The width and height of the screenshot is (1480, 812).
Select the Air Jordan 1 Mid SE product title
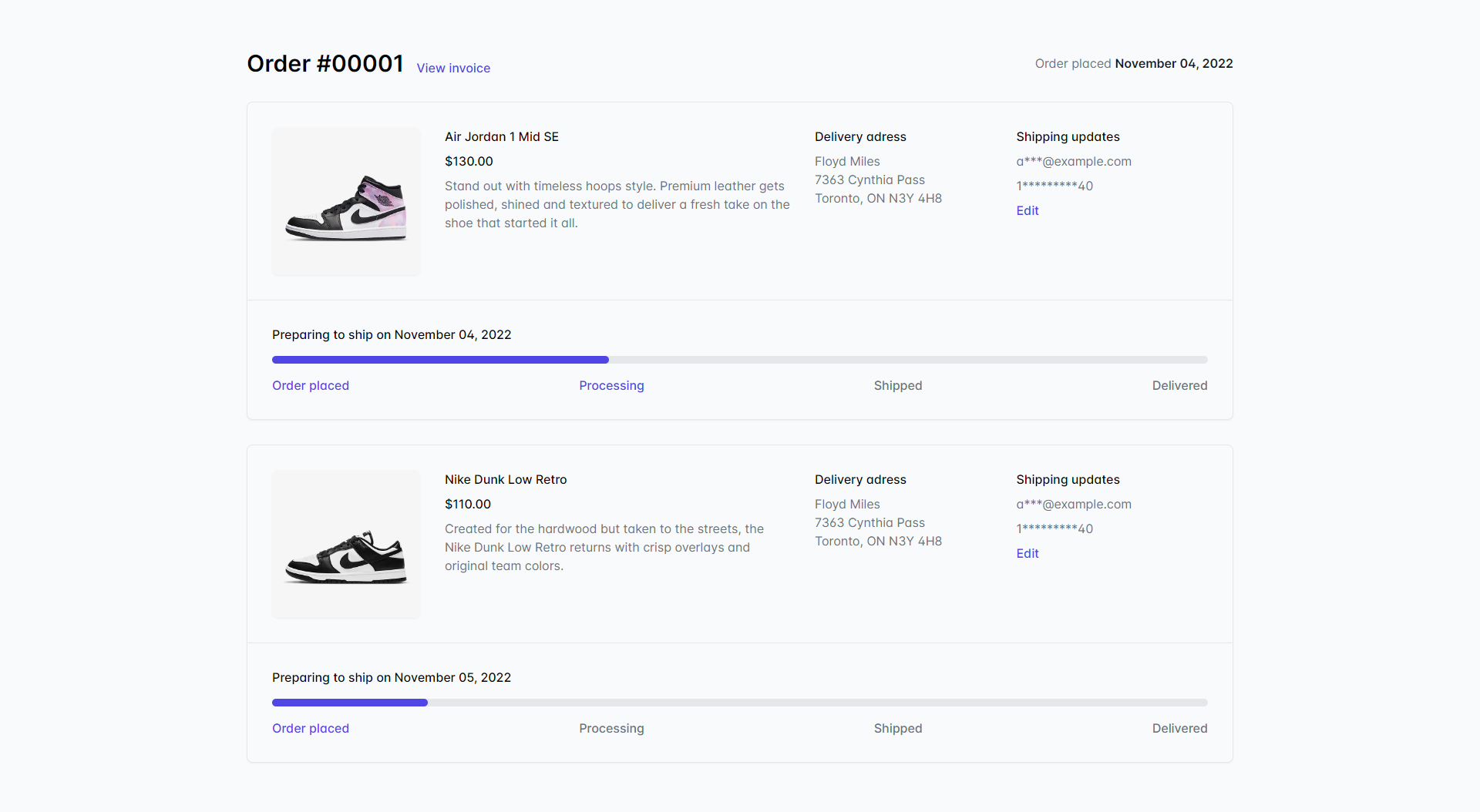501,136
